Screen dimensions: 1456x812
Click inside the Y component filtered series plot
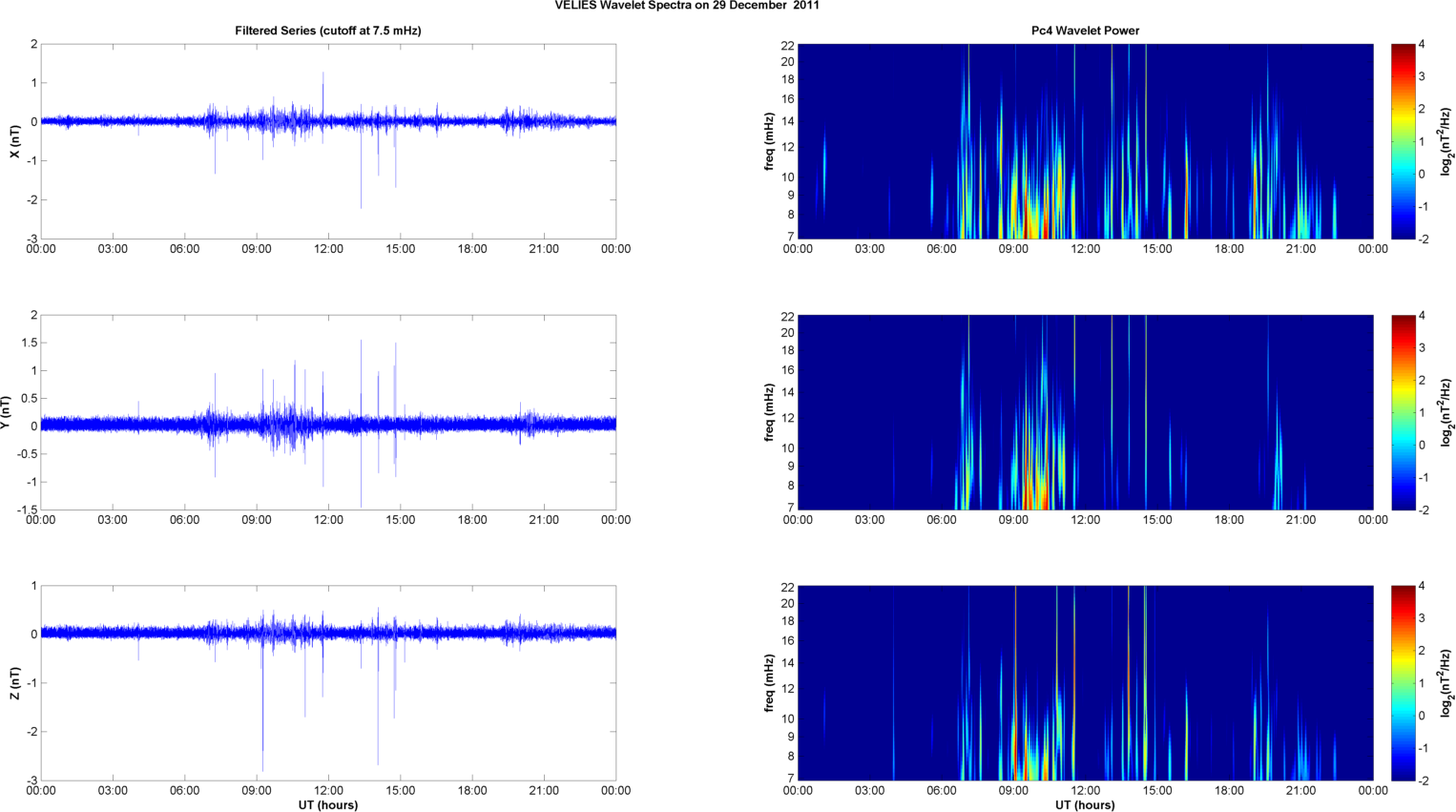tap(328, 412)
